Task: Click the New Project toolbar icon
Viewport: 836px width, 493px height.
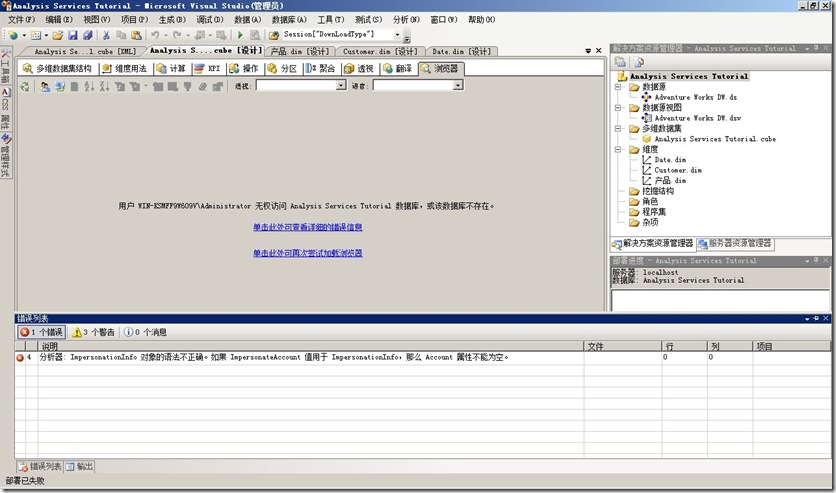Action: point(13,35)
